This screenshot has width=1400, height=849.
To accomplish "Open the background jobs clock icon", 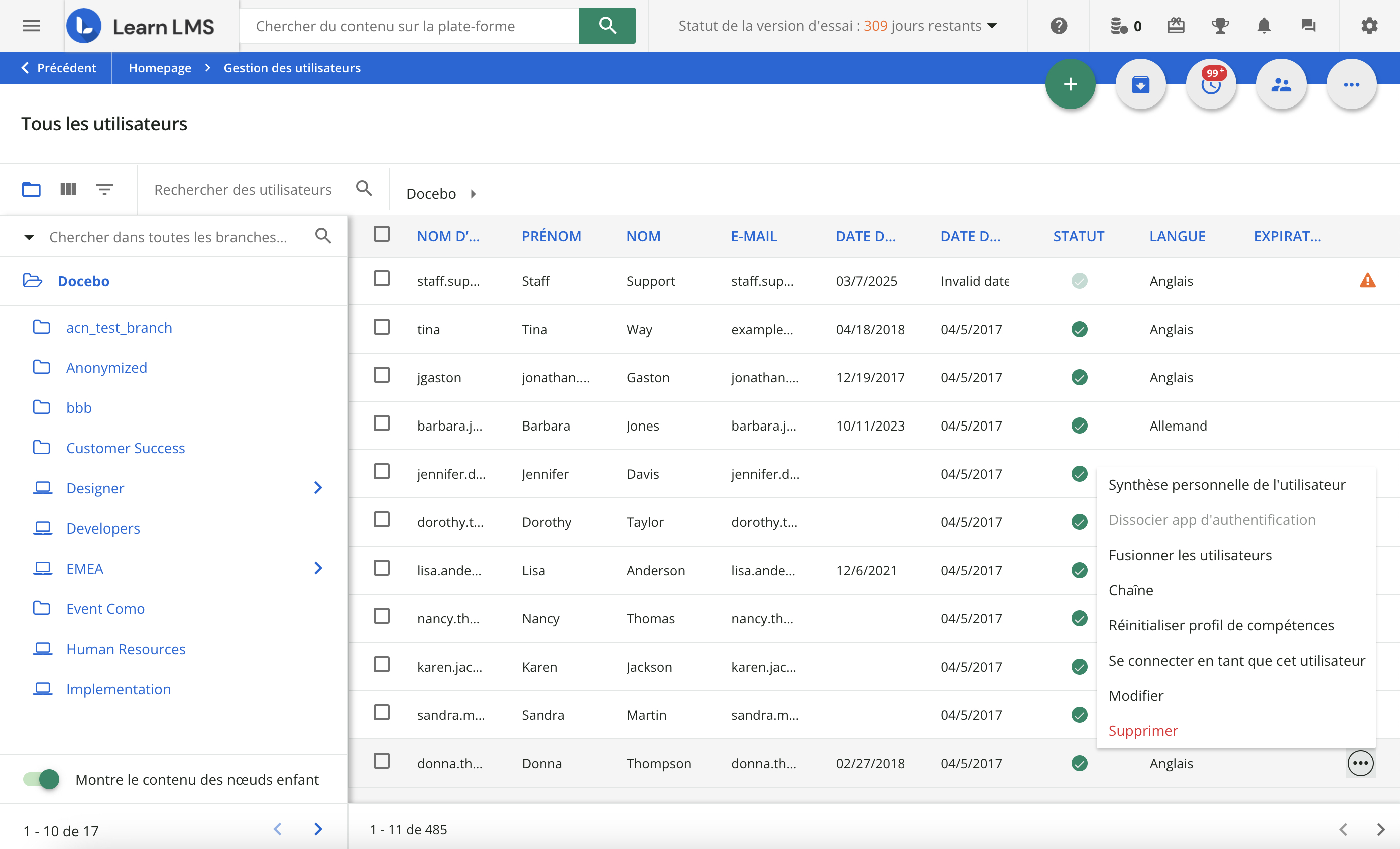I will 1210,85.
